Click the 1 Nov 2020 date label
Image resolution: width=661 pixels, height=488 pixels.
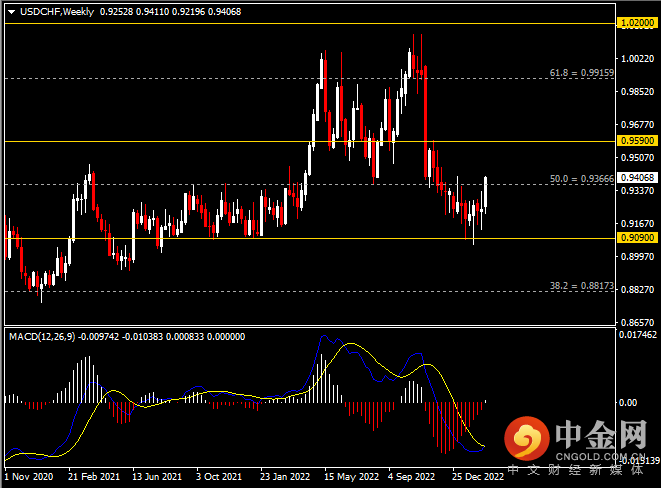point(30,477)
